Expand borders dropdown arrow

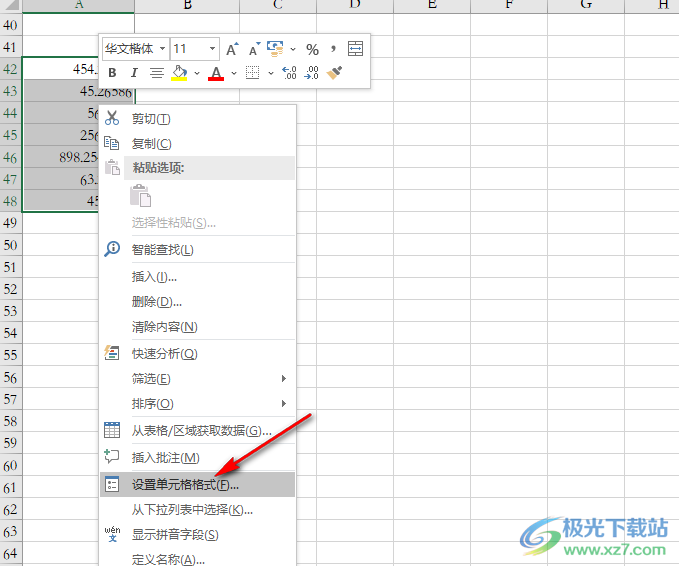click(271, 73)
